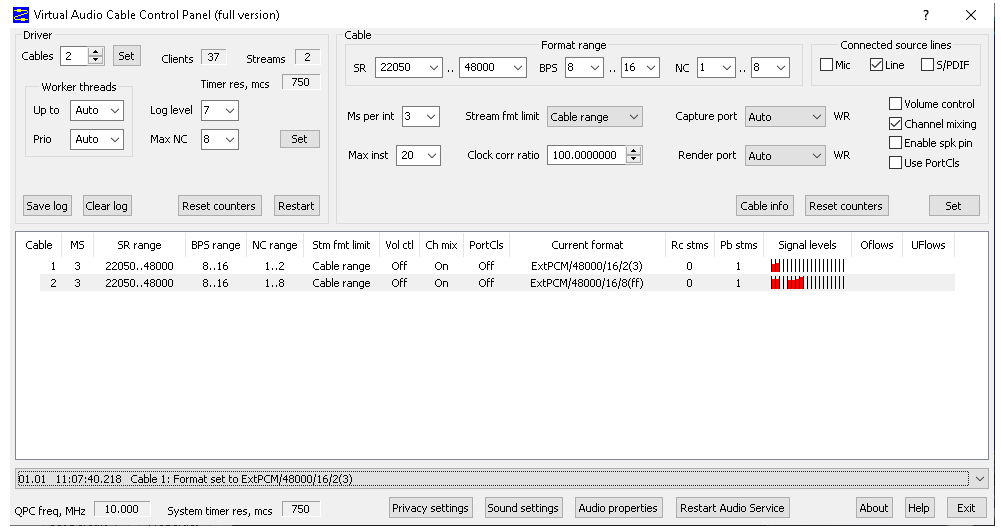Viewport: 1001px width, 532px height.
Task: Click the Clock corr ratio value field
Action: click(586, 155)
